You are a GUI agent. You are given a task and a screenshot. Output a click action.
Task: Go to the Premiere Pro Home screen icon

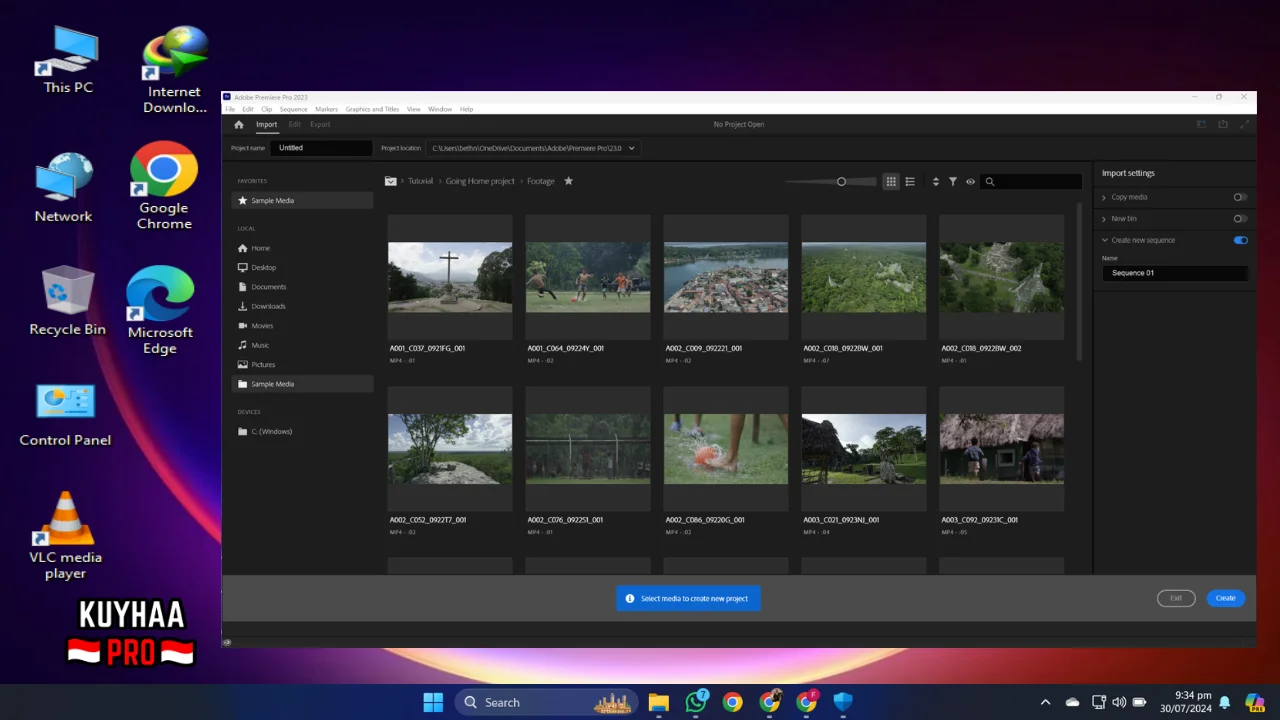click(x=239, y=125)
